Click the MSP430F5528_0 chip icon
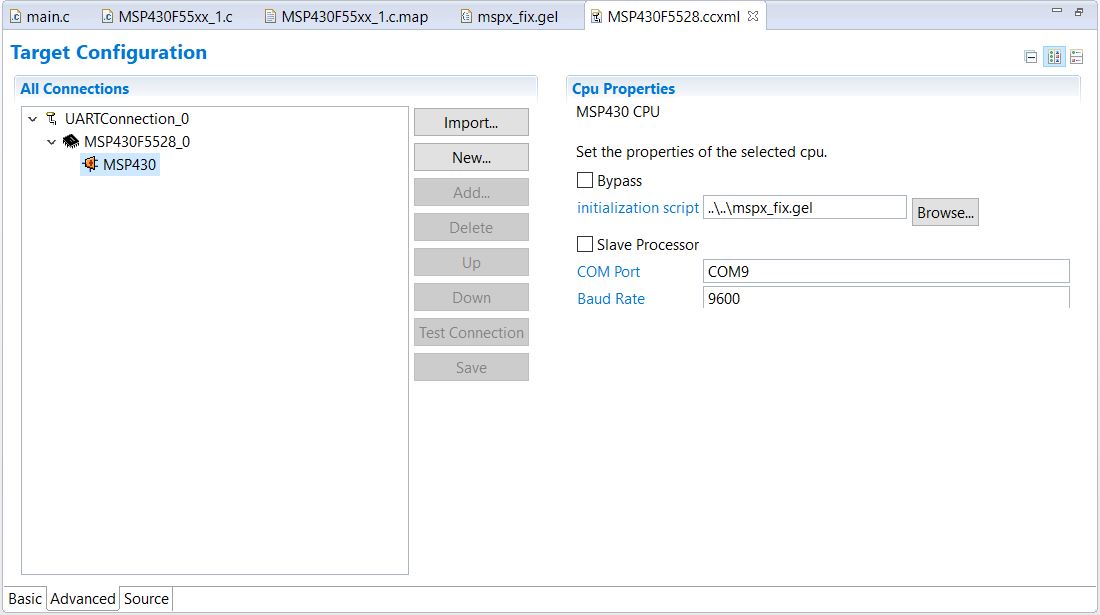The height and width of the screenshot is (615, 1100). [x=71, y=142]
